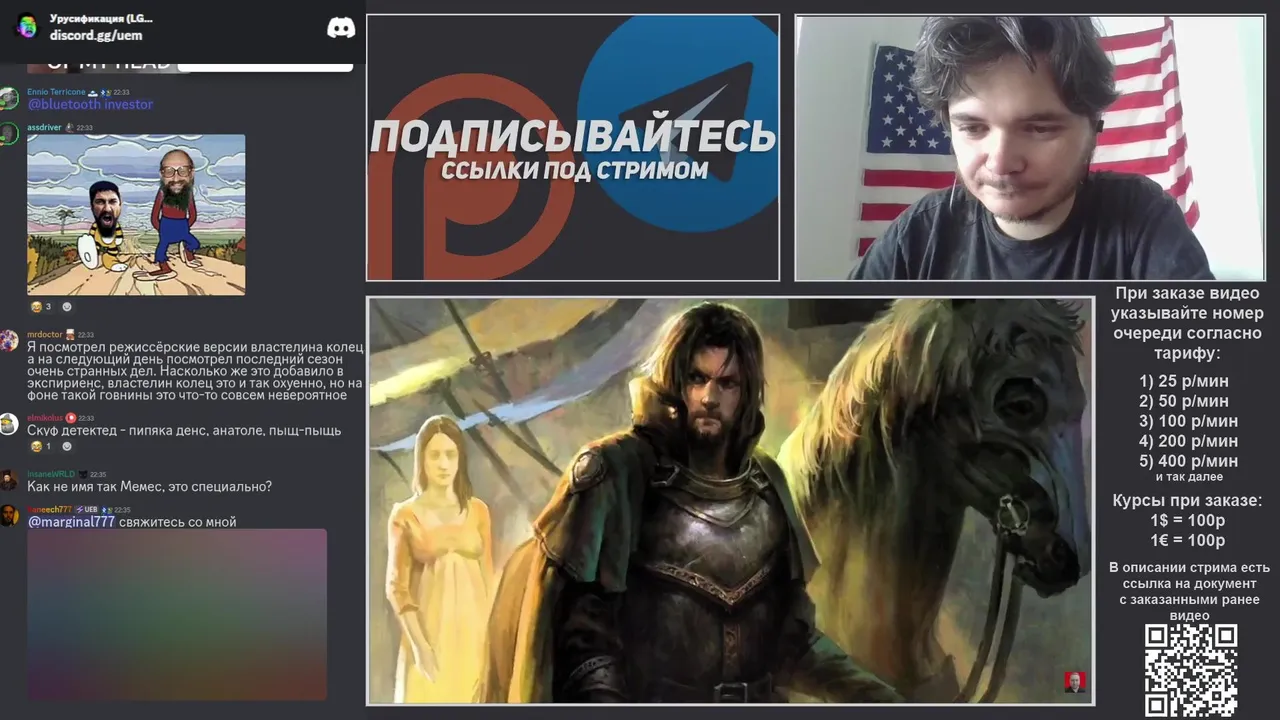Click mrdoctor's role badge icon

70,335
